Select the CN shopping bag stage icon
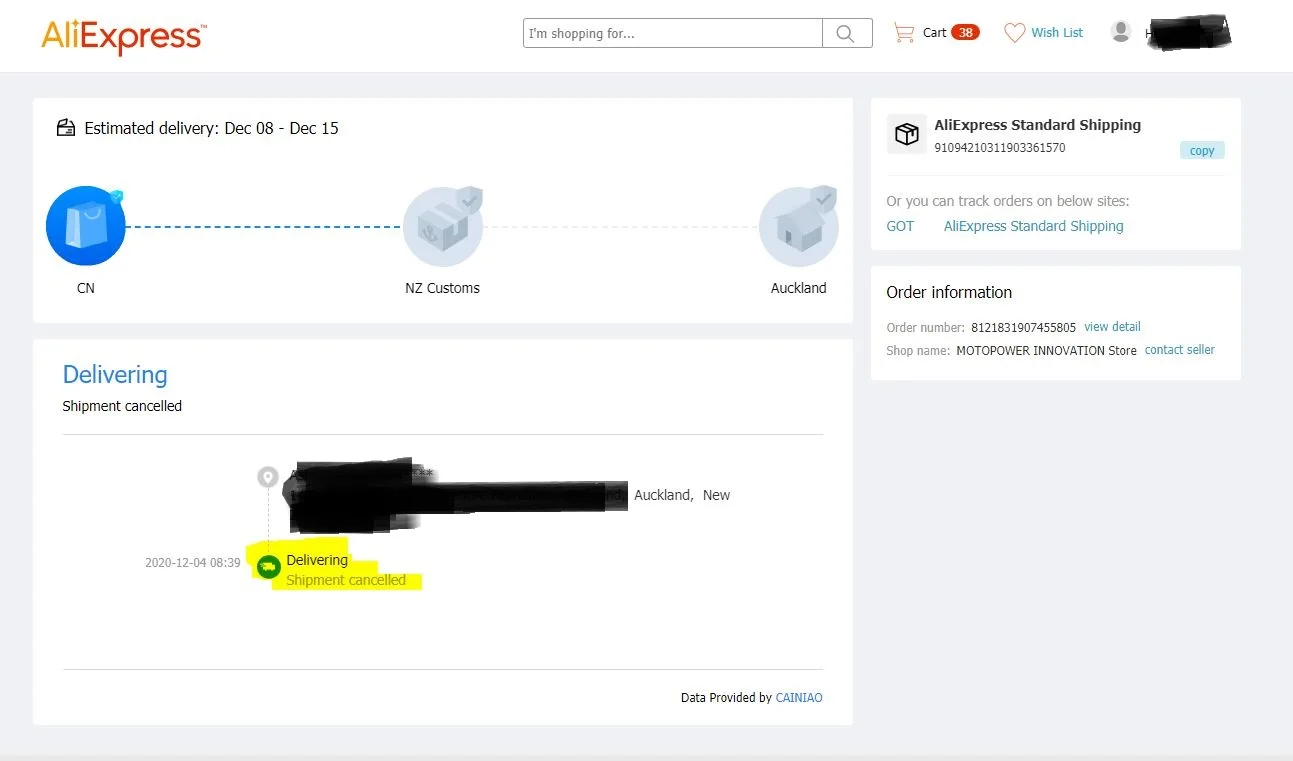1293x761 pixels. (x=86, y=226)
